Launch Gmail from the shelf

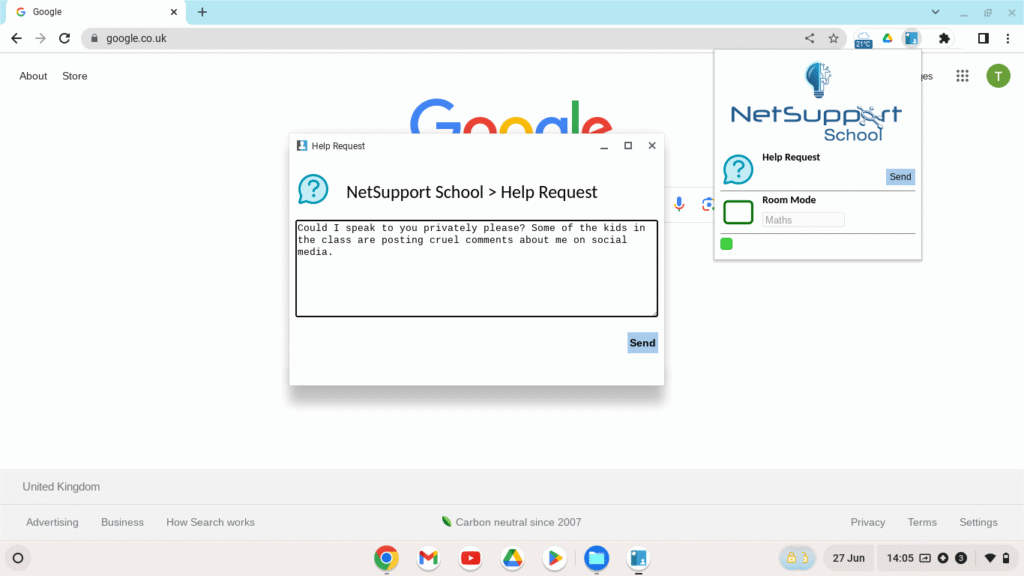(428, 558)
